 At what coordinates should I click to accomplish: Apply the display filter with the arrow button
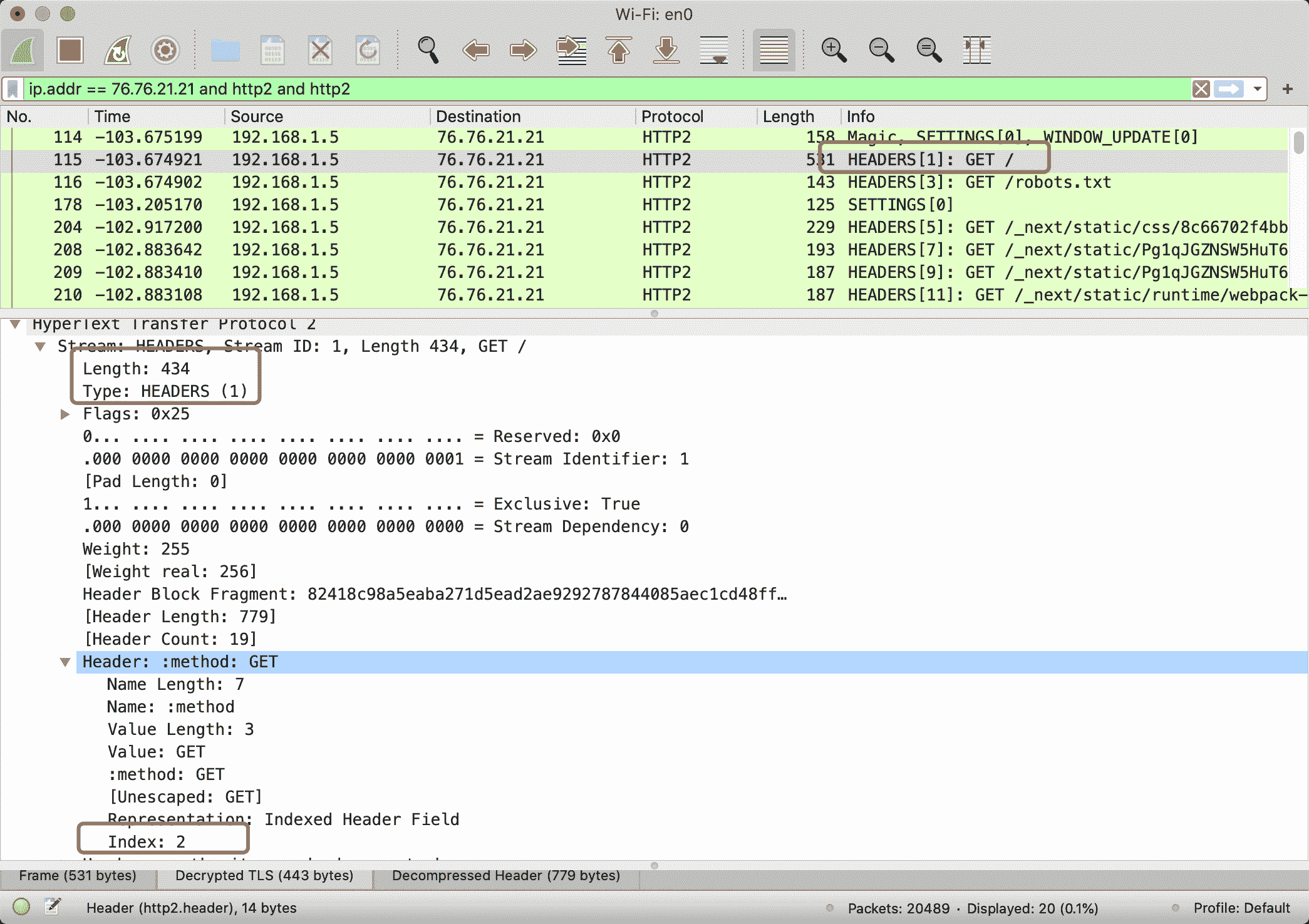(x=1229, y=89)
